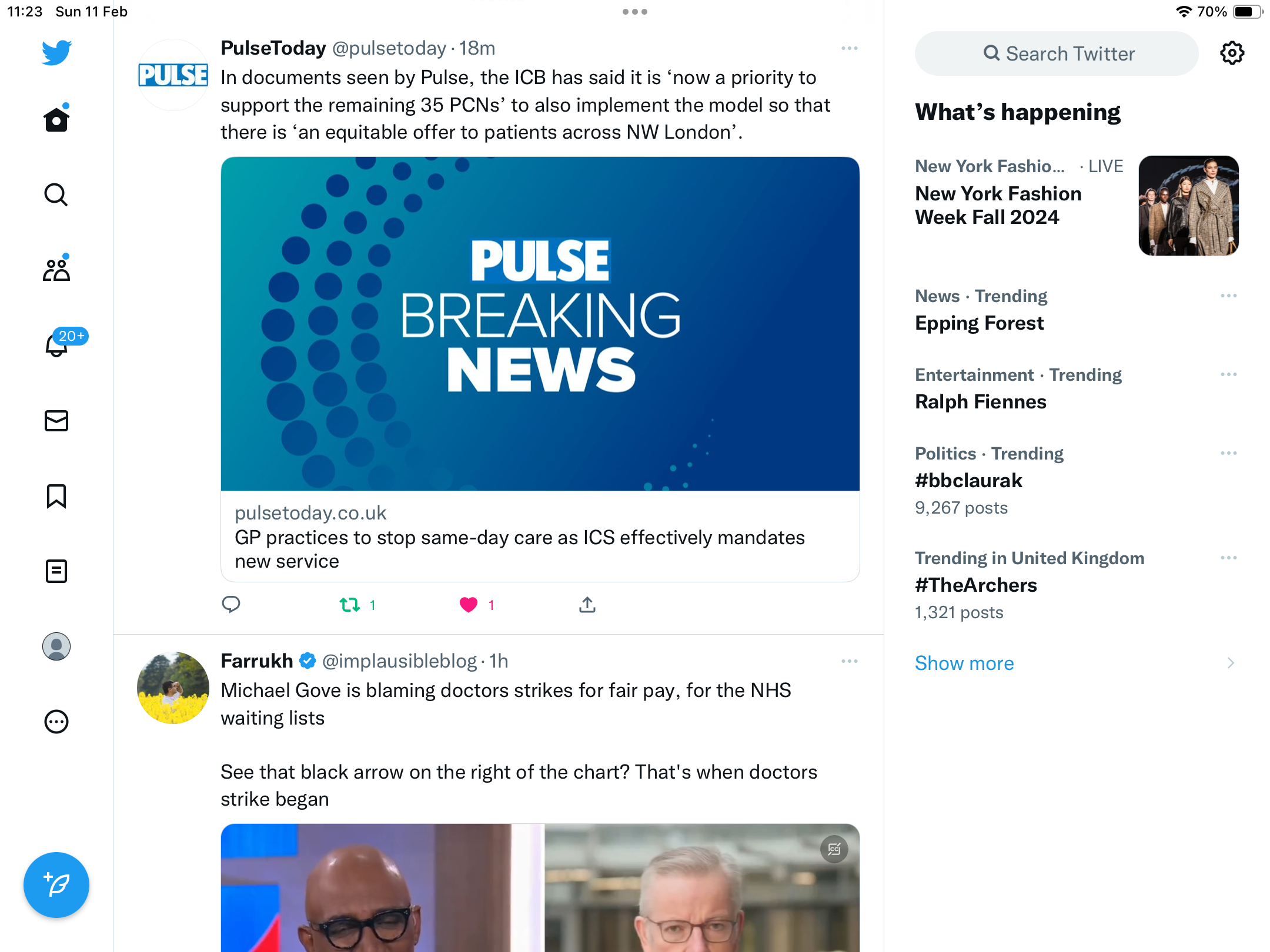Click the Search Twitter field
Screen dimensions: 1270x952
tap(1057, 53)
